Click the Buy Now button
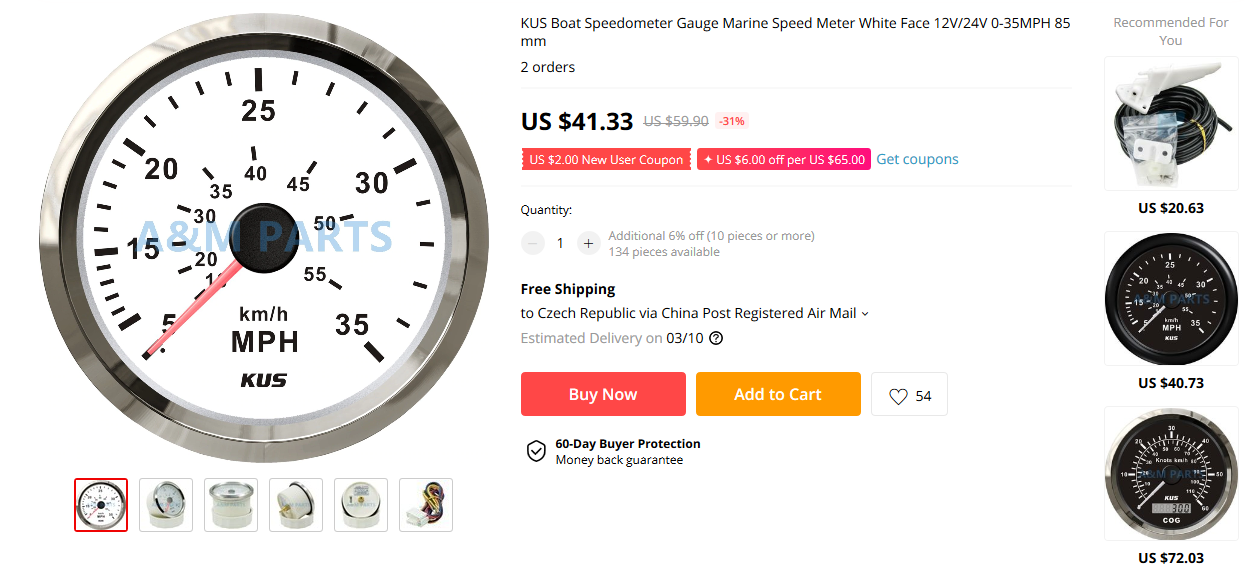 [603, 394]
